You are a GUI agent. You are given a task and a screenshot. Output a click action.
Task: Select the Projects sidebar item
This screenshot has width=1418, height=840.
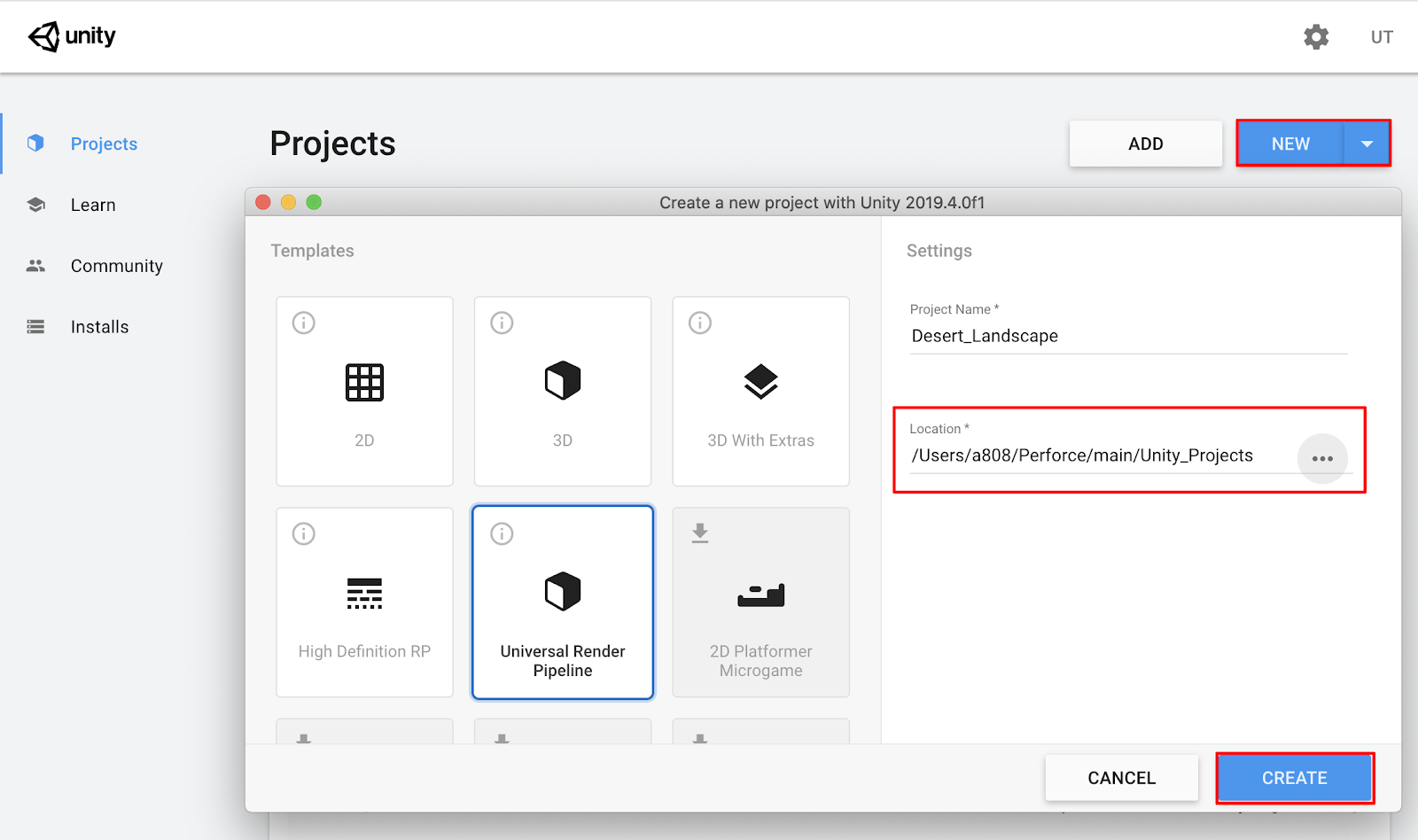(104, 144)
